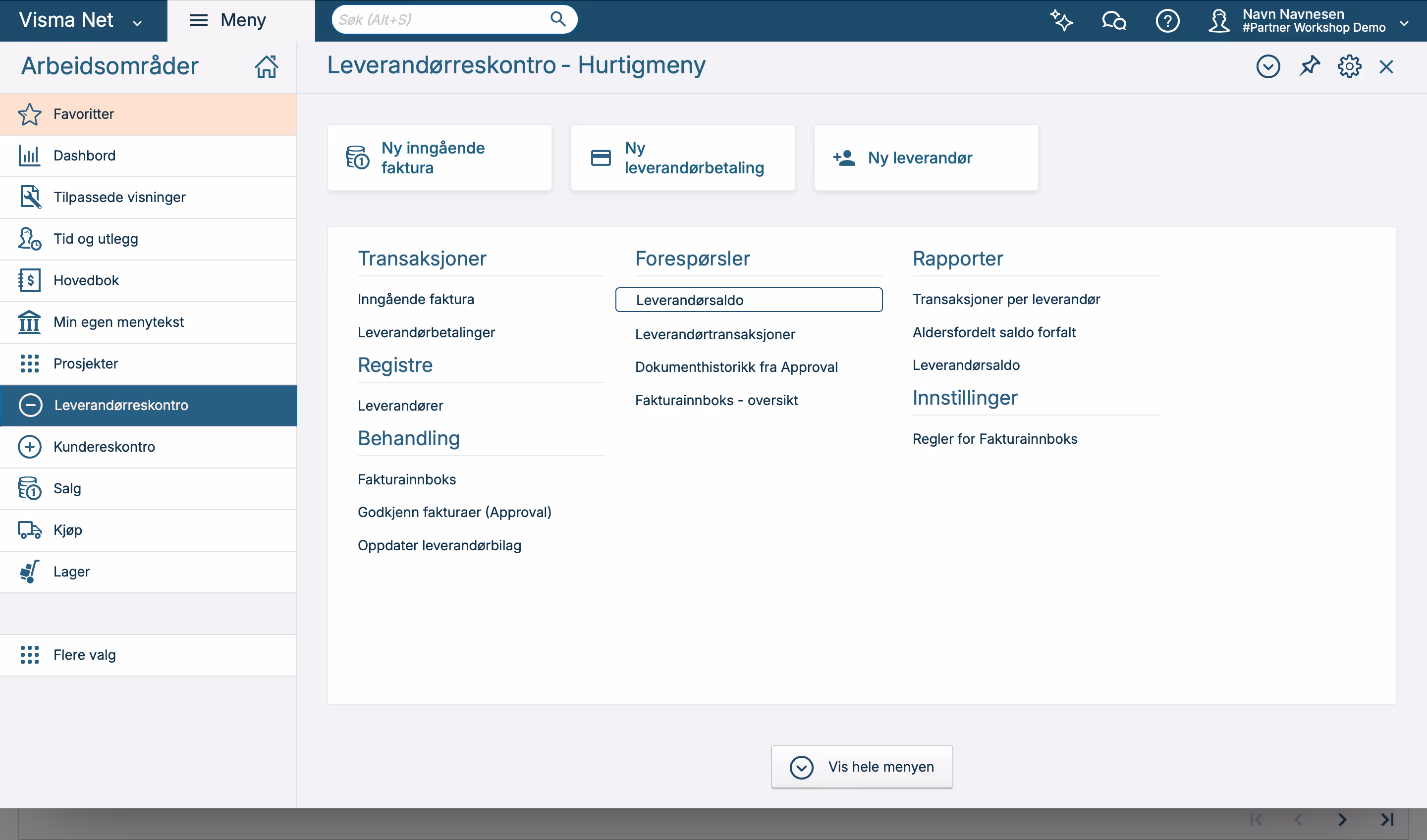The width and height of the screenshot is (1427, 840).
Task: Toggle the circled chevron in panel header
Action: 1268,66
